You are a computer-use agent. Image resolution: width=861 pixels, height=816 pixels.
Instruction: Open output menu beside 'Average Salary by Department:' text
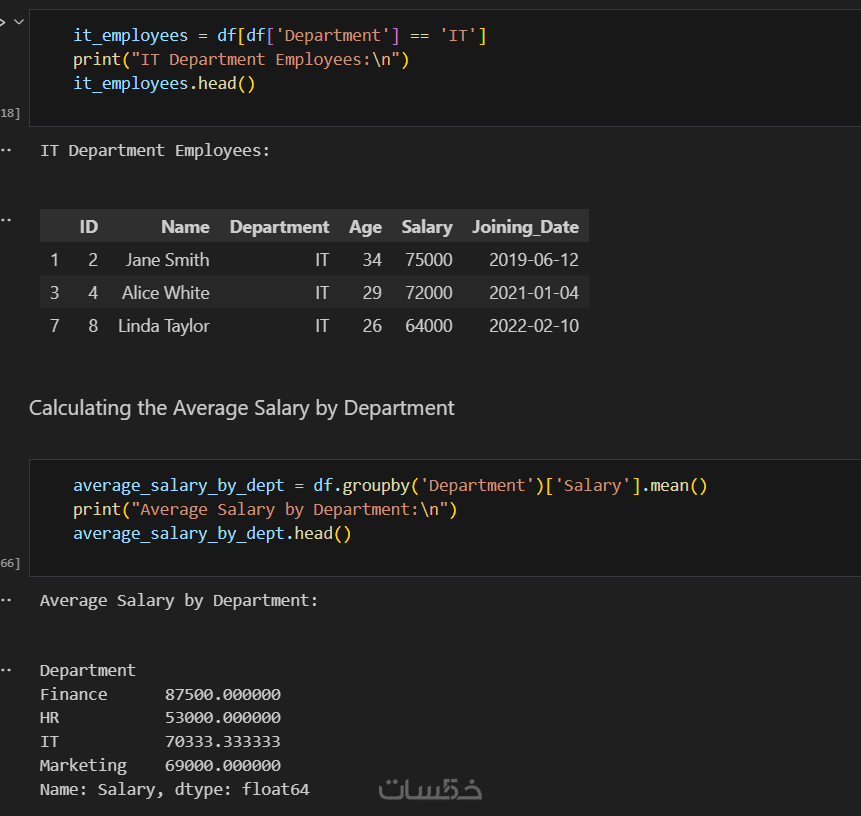7,601
